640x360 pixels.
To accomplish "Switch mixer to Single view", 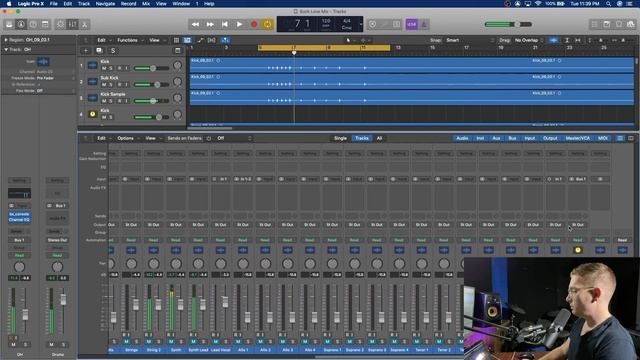I will [340, 138].
